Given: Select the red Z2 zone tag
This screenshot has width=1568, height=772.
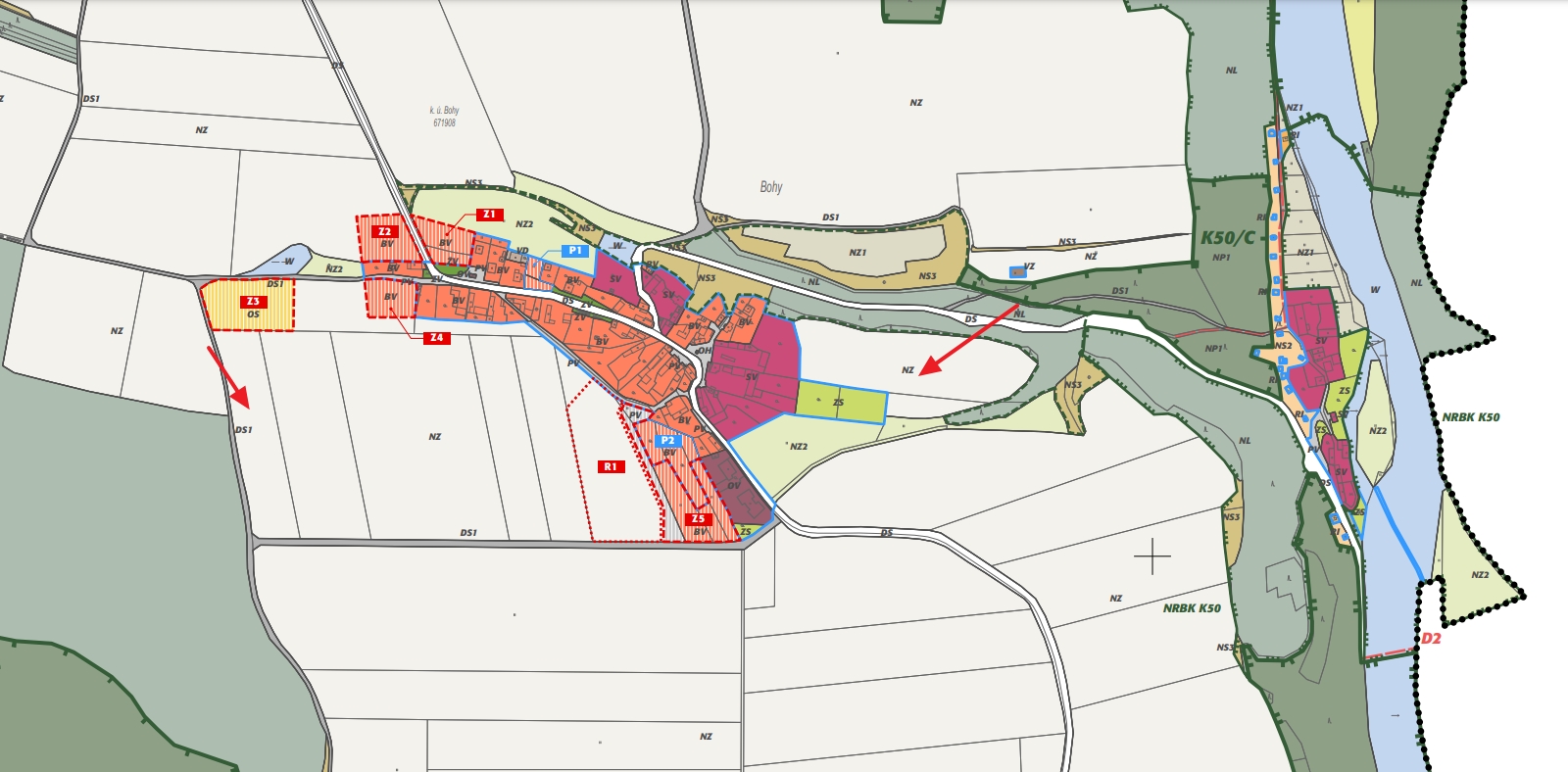Looking at the screenshot, I should click(384, 232).
